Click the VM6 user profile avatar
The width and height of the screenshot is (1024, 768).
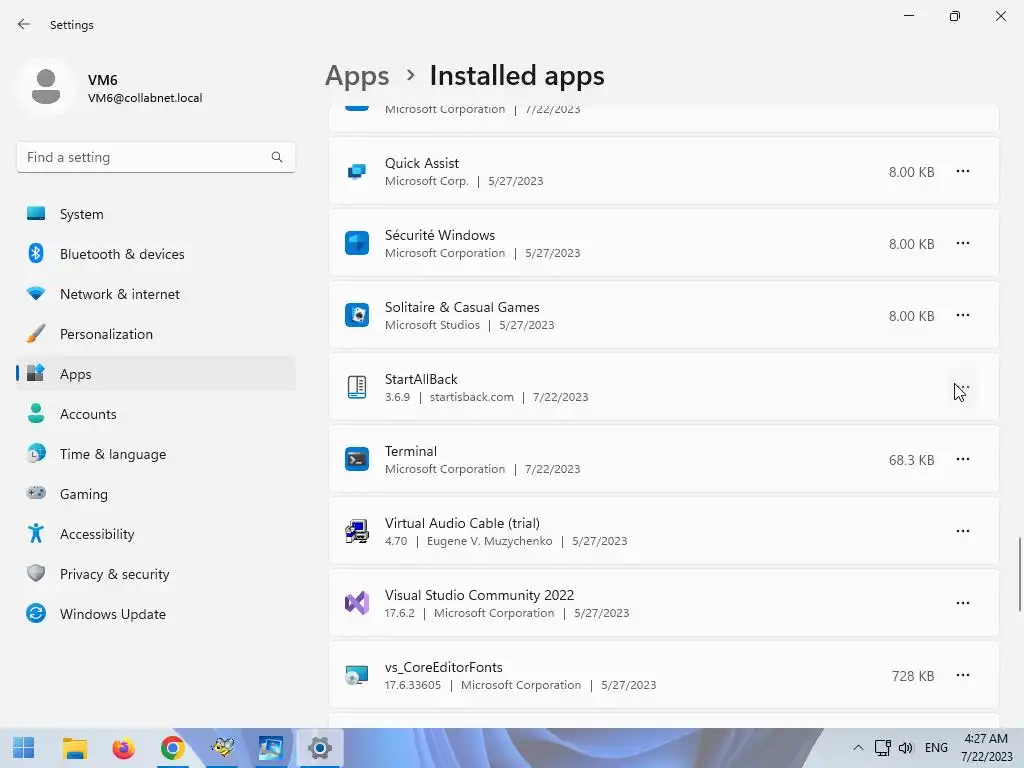(46, 87)
